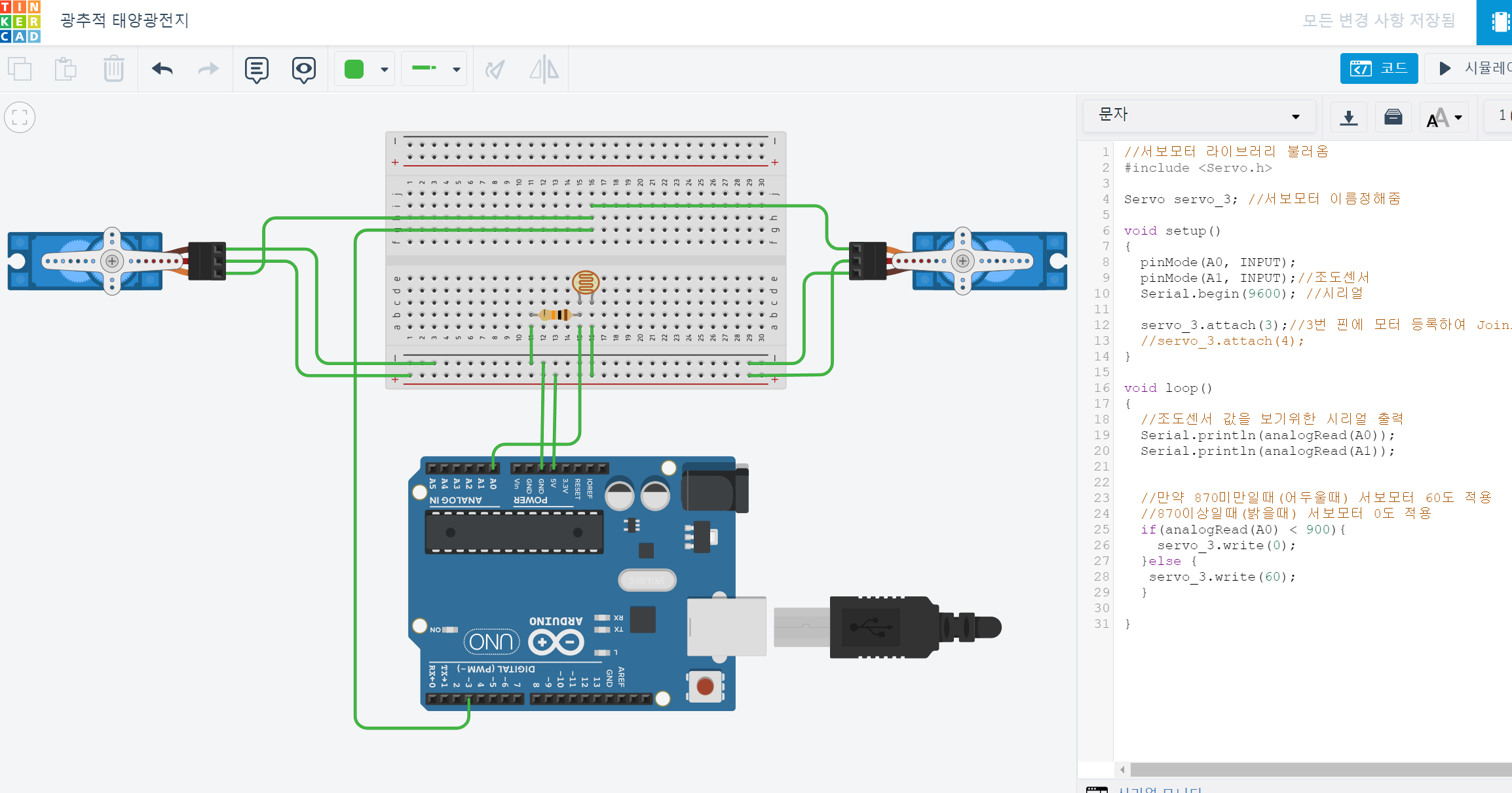Click the undo arrow
This screenshot has width=1512, height=793.
tap(162, 69)
